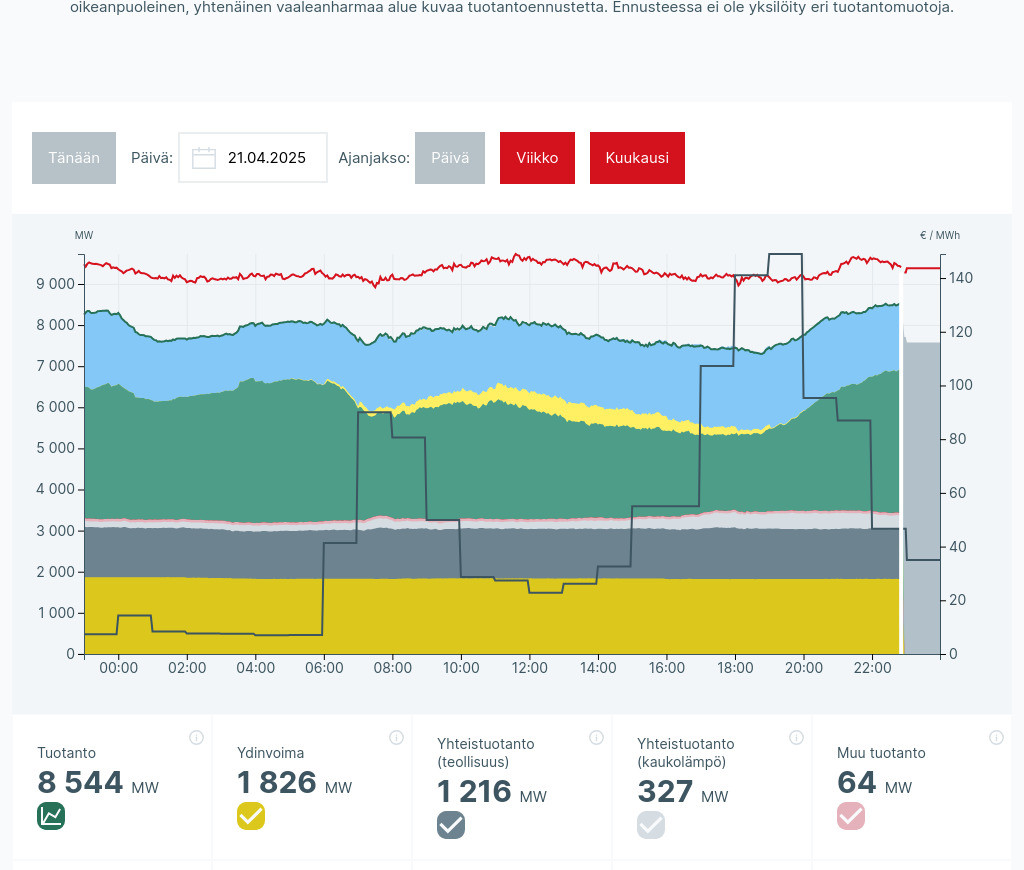Toggle the Yhteistuotanto (kaukolämpö) checkbox

click(x=651, y=825)
